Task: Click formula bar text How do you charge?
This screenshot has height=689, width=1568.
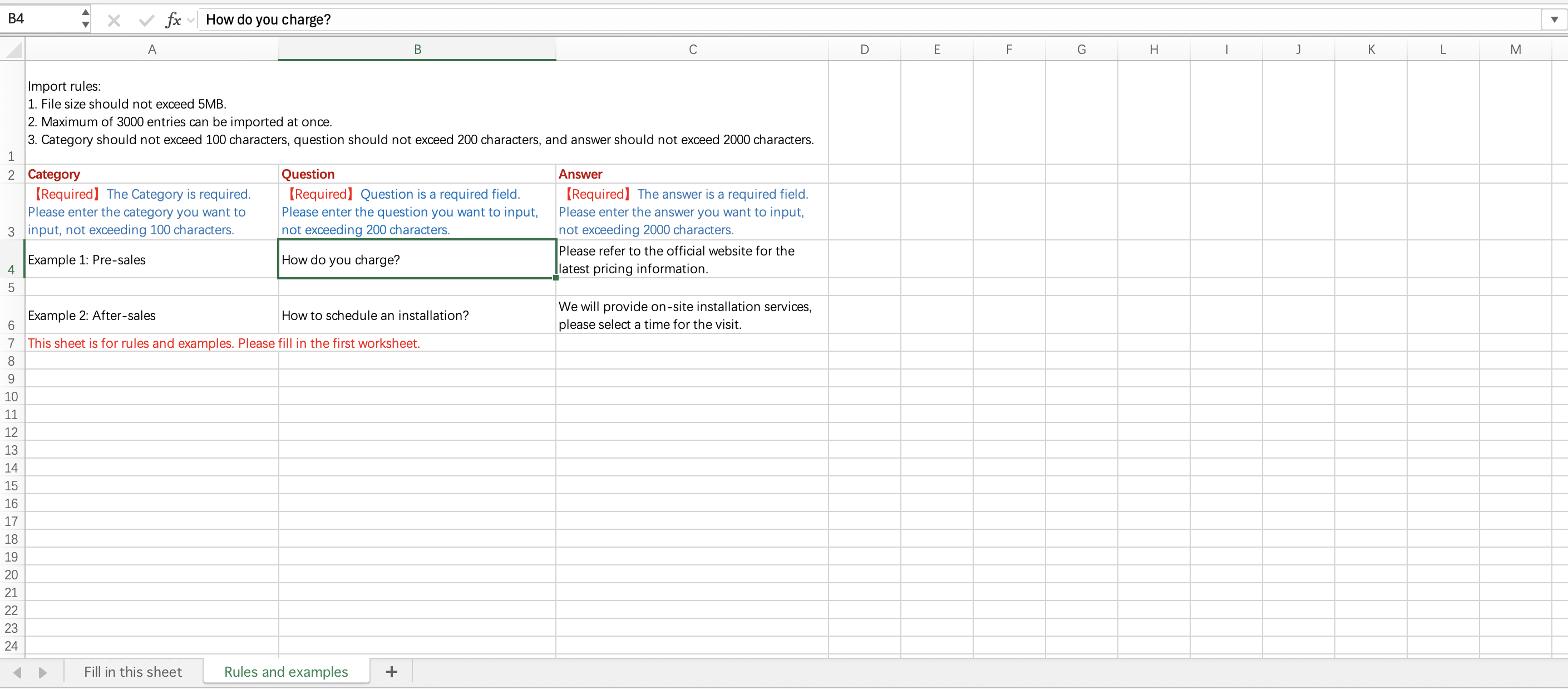Action: (x=268, y=20)
